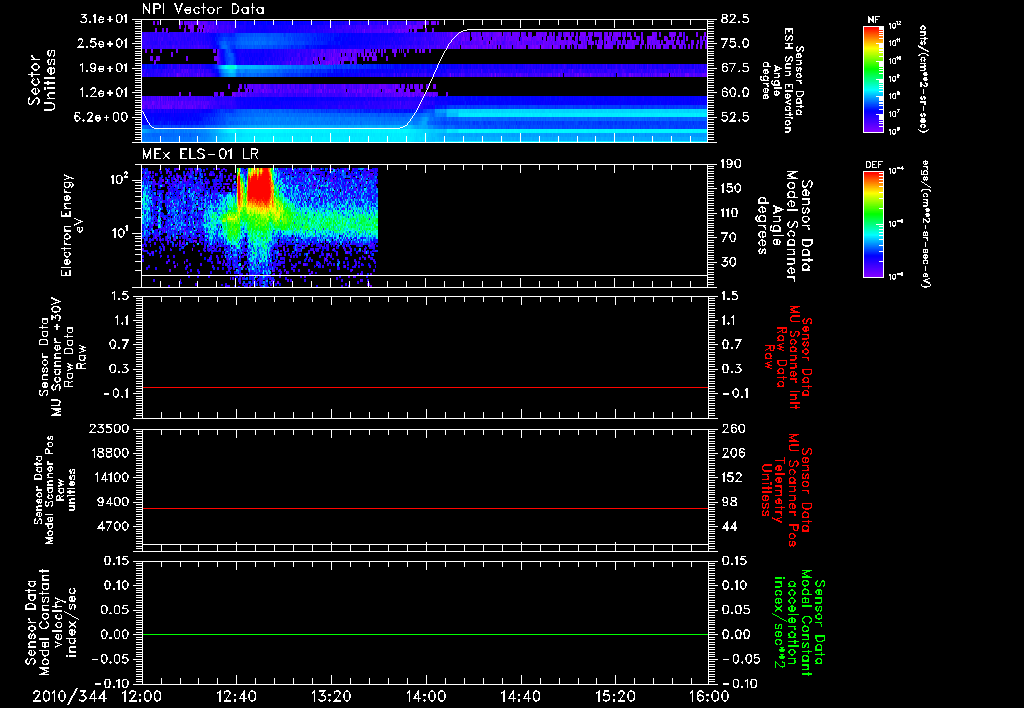Click the 98 telemetry tick label
1024x708 pixels.
729,502
